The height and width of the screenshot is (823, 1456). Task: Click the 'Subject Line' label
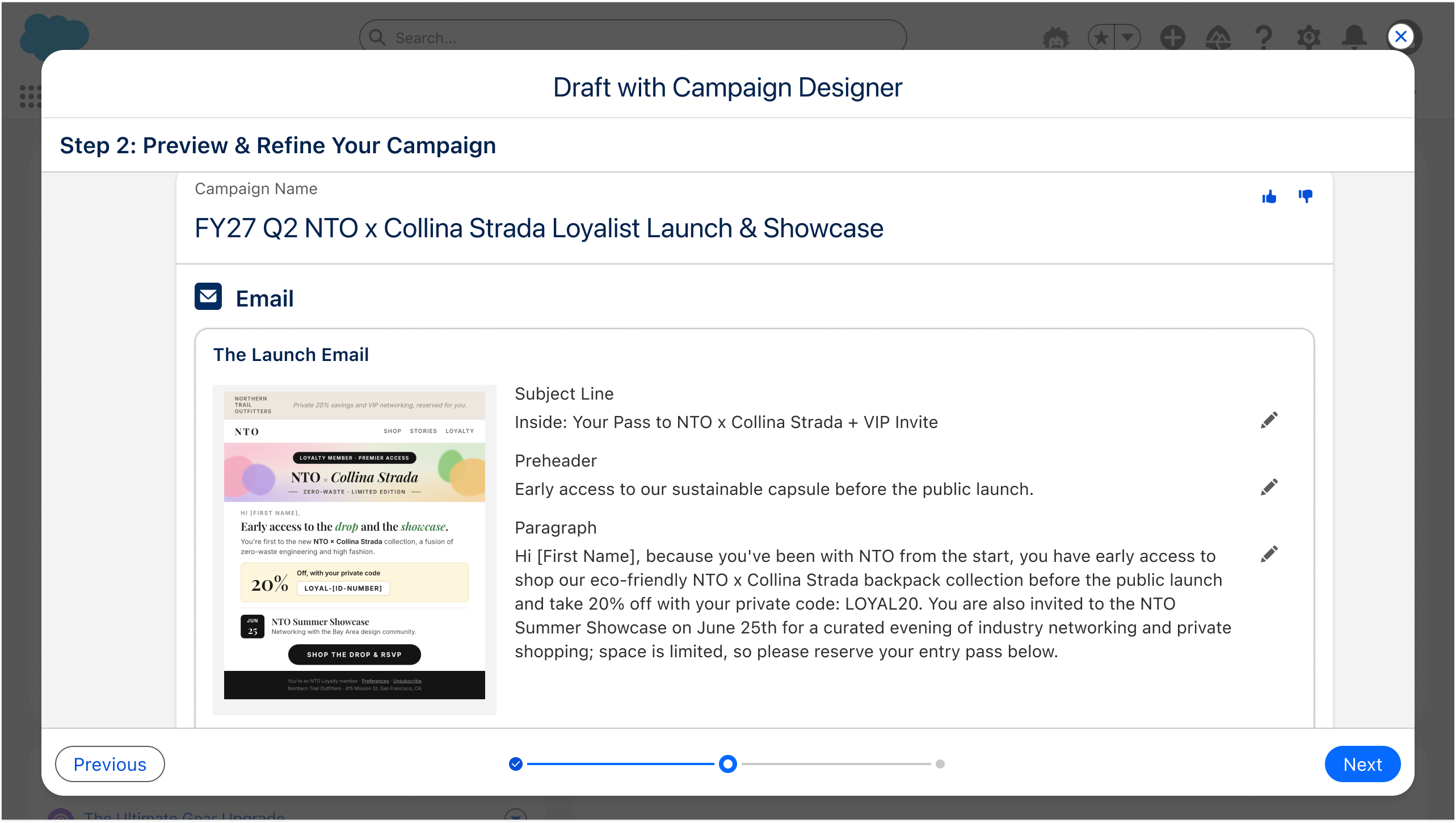pyautogui.click(x=564, y=394)
